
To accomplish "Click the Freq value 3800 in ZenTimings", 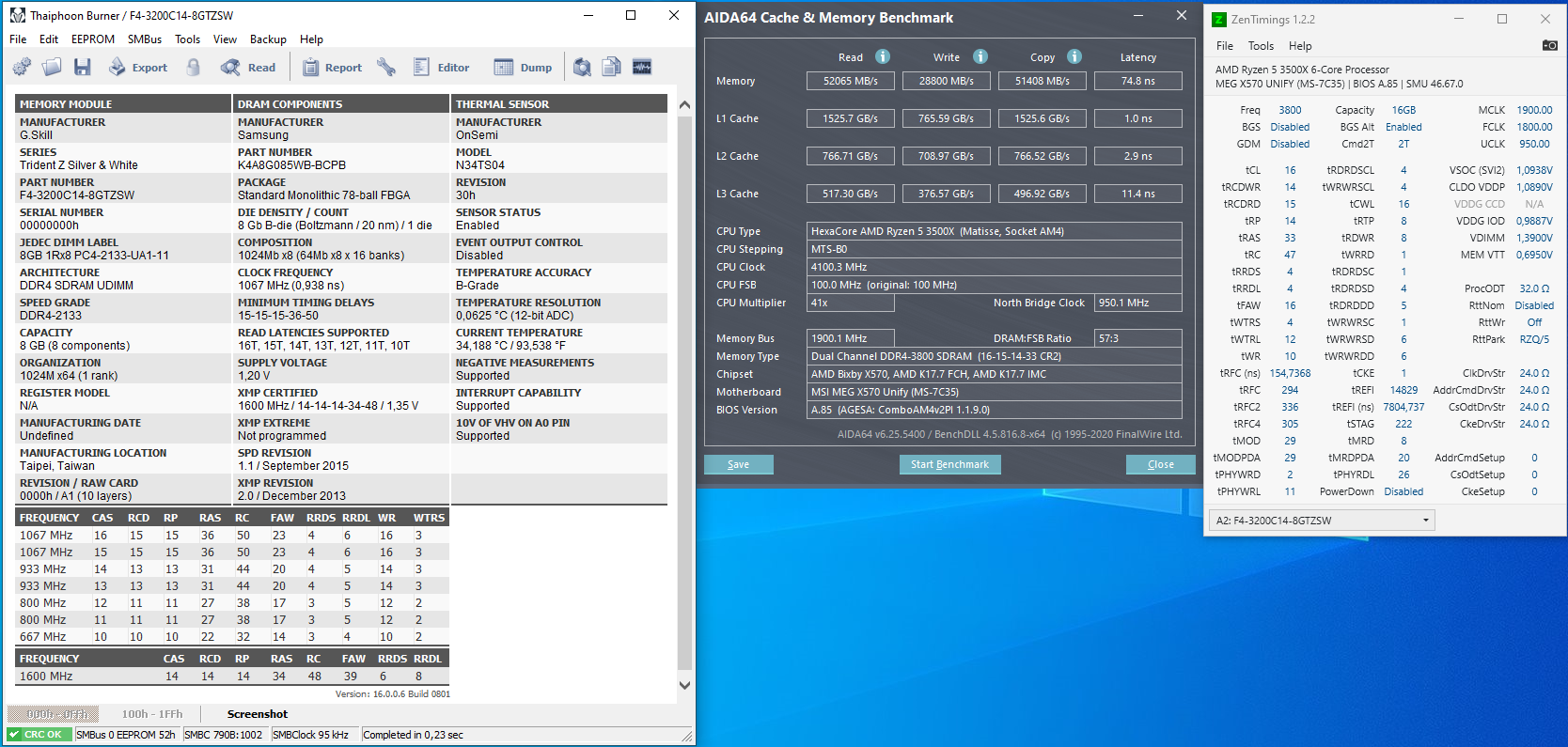I will (x=1290, y=110).
